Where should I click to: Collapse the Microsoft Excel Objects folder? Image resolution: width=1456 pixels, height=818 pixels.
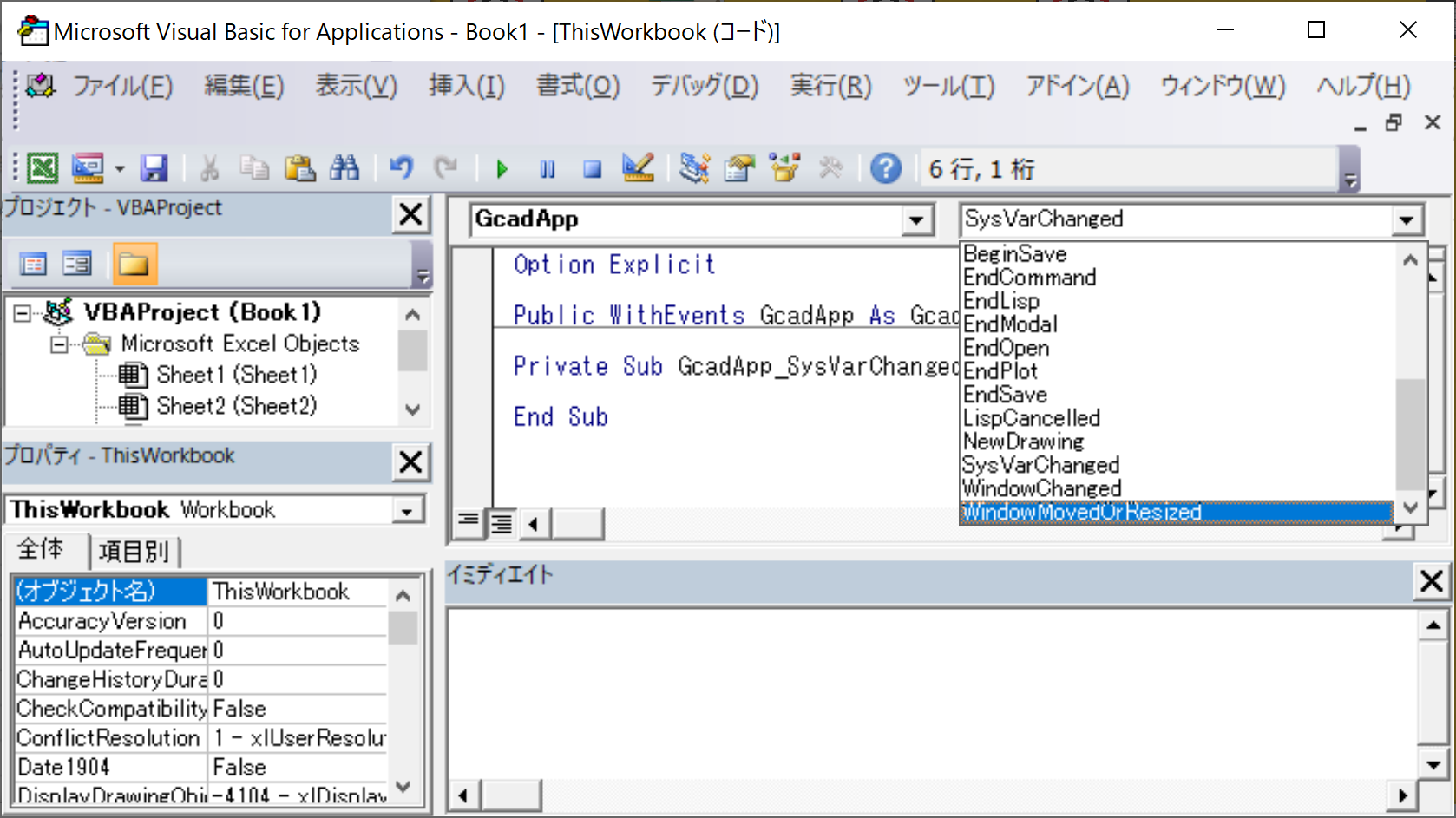pos(58,344)
